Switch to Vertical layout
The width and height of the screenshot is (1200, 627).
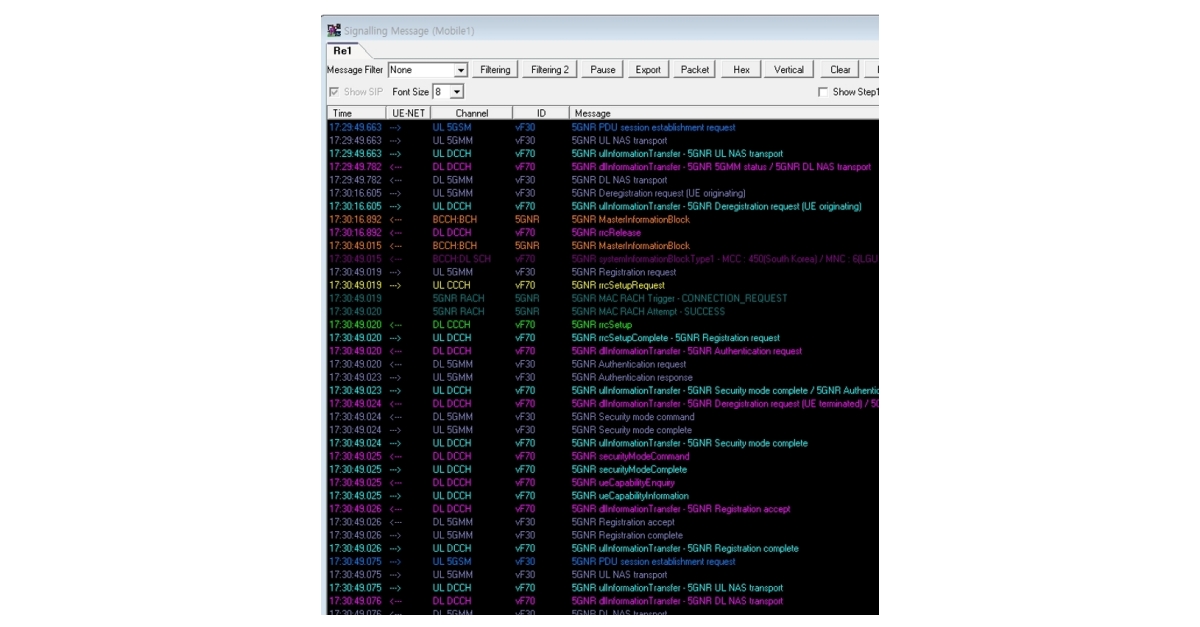point(789,70)
